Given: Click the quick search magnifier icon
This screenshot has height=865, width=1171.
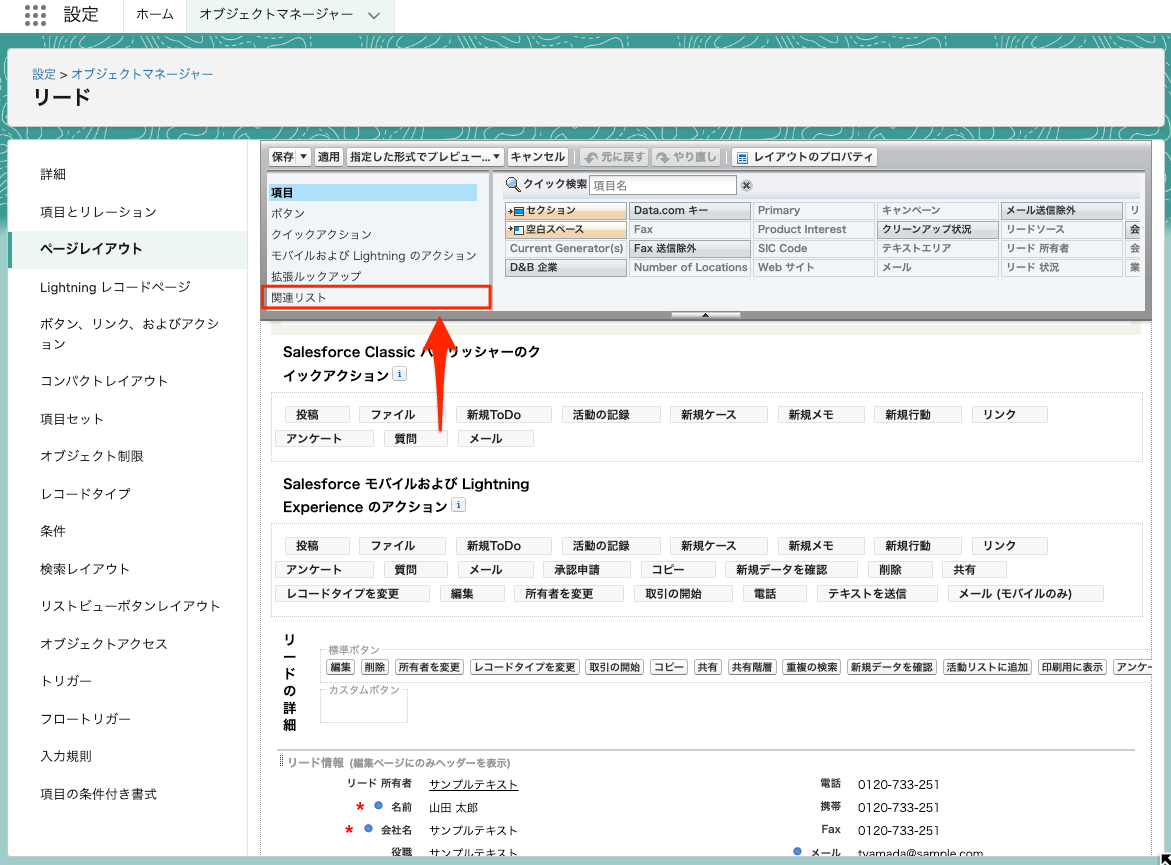Looking at the screenshot, I should pos(513,184).
